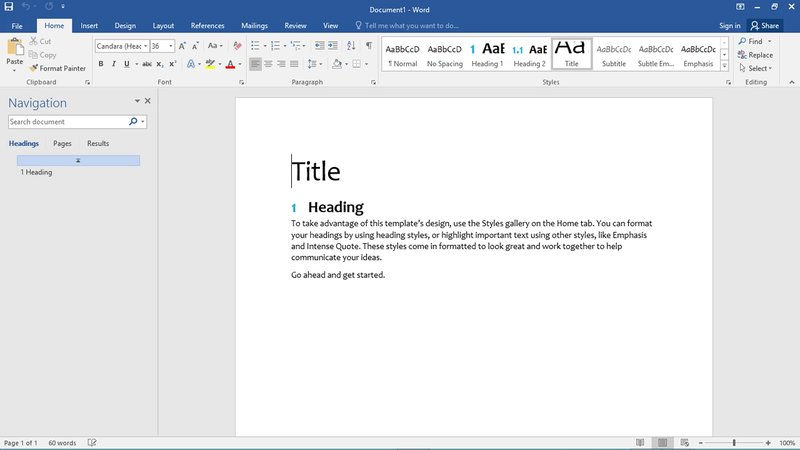Click the Save icon in title bar
Viewport: 800px width, 450px height.
click(9, 7)
